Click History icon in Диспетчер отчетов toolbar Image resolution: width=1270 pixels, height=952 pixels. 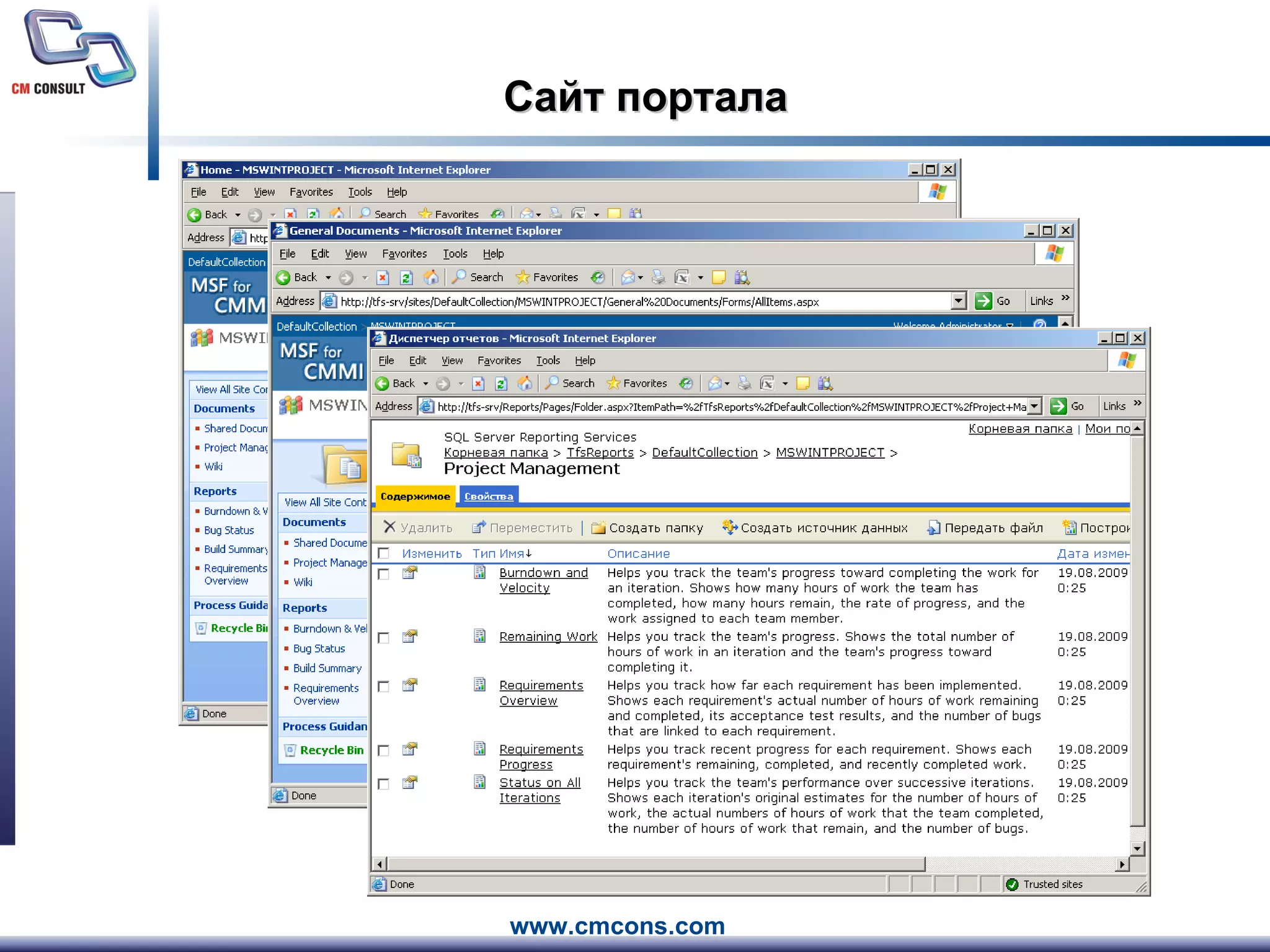tap(685, 384)
